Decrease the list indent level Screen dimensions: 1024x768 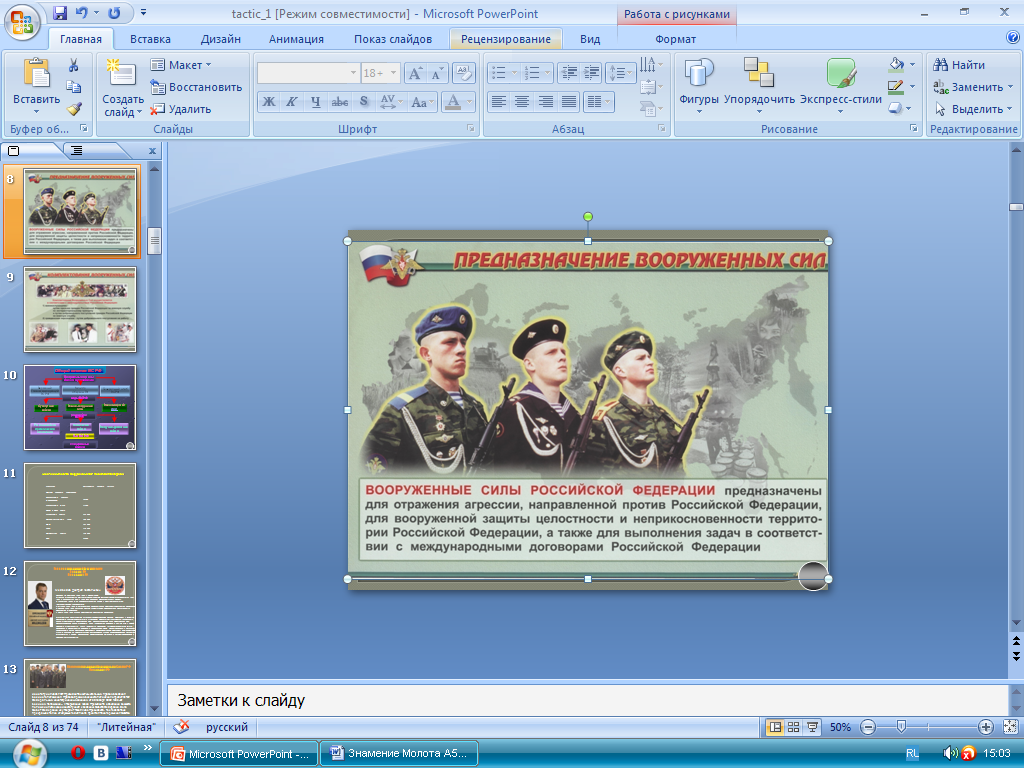coord(569,72)
